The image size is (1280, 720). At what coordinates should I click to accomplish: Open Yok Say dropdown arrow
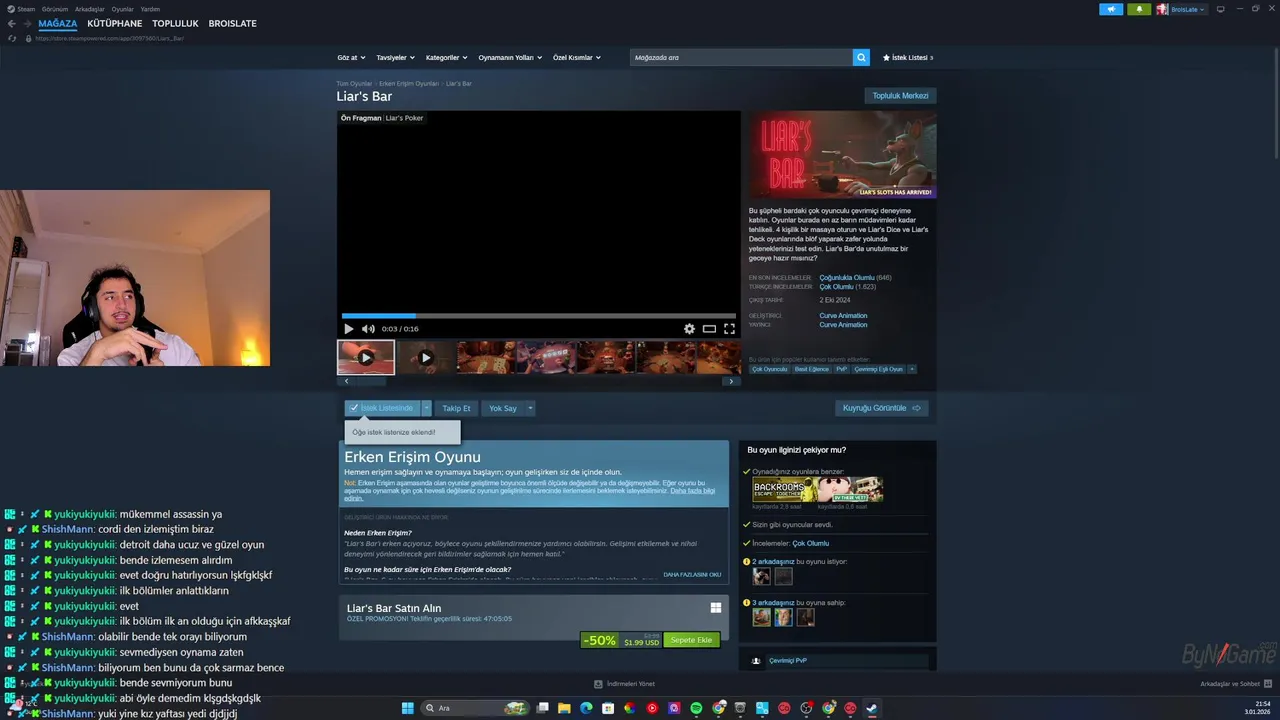click(x=530, y=408)
